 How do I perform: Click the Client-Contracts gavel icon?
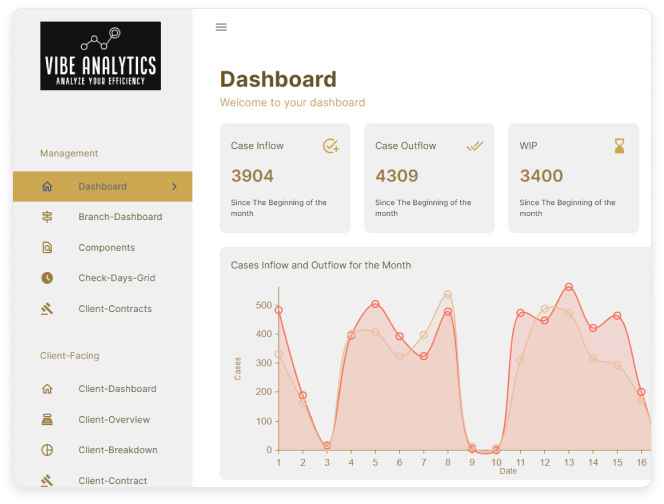point(47,309)
